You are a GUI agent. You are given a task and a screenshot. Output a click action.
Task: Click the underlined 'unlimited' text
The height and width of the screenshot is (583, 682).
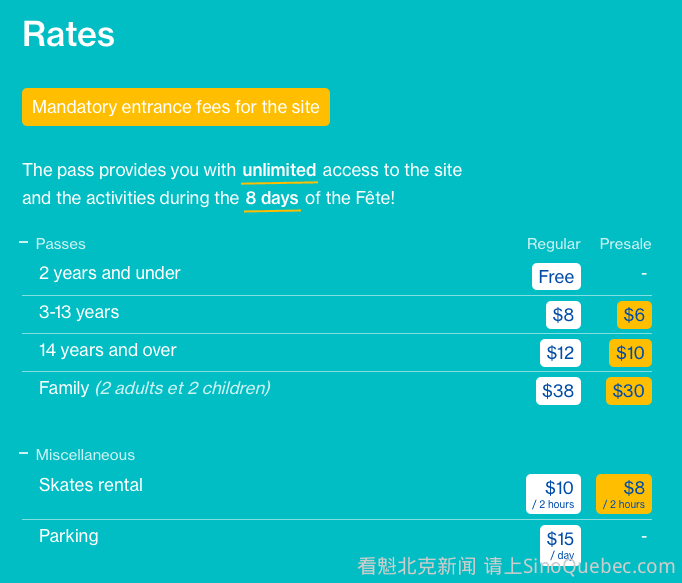[279, 170]
